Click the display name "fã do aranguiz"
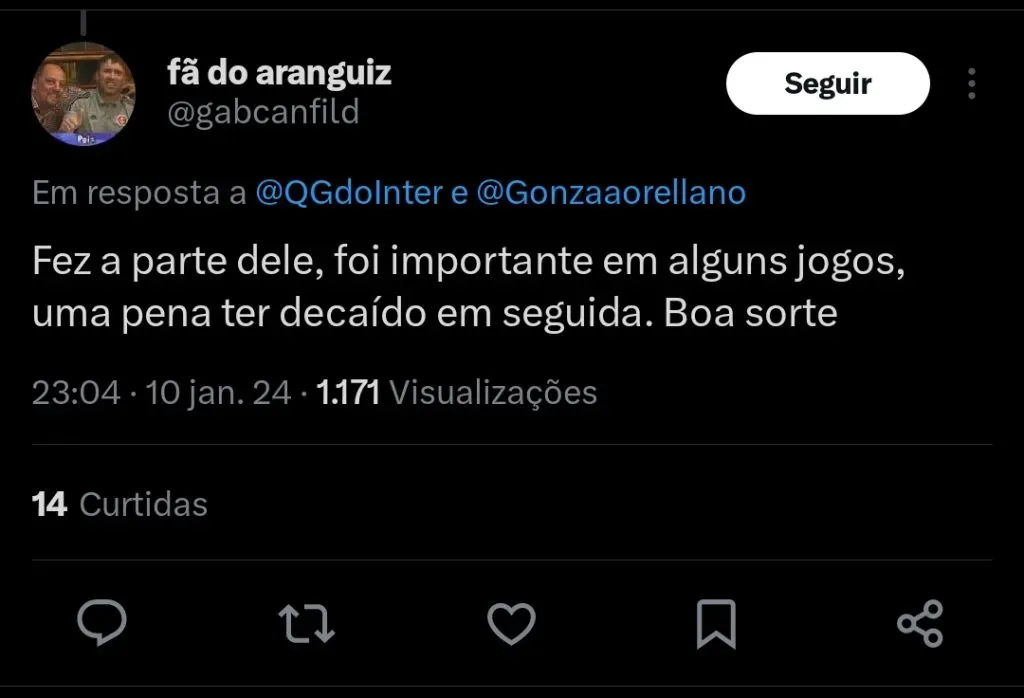The image size is (1024, 698). (279, 73)
